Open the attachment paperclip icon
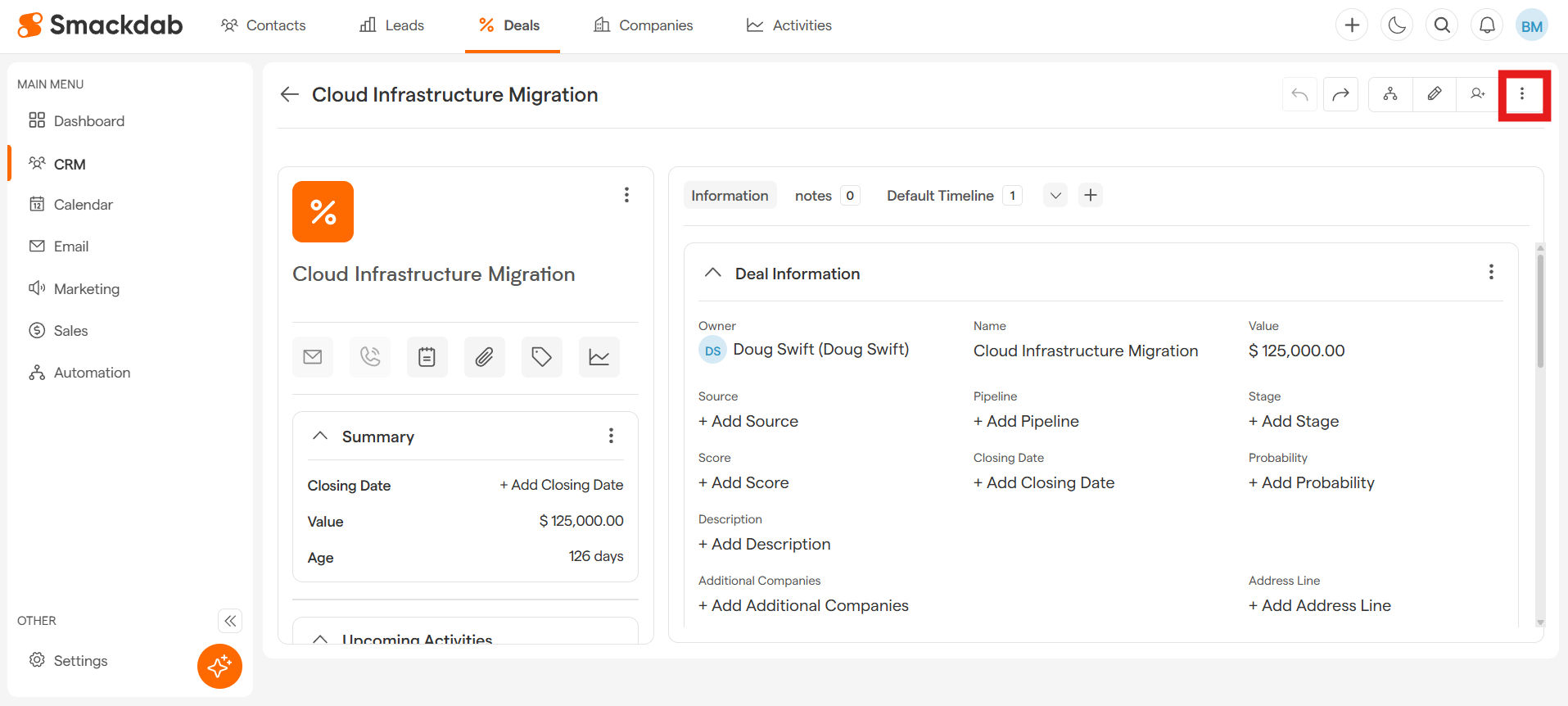 pyautogui.click(x=484, y=357)
